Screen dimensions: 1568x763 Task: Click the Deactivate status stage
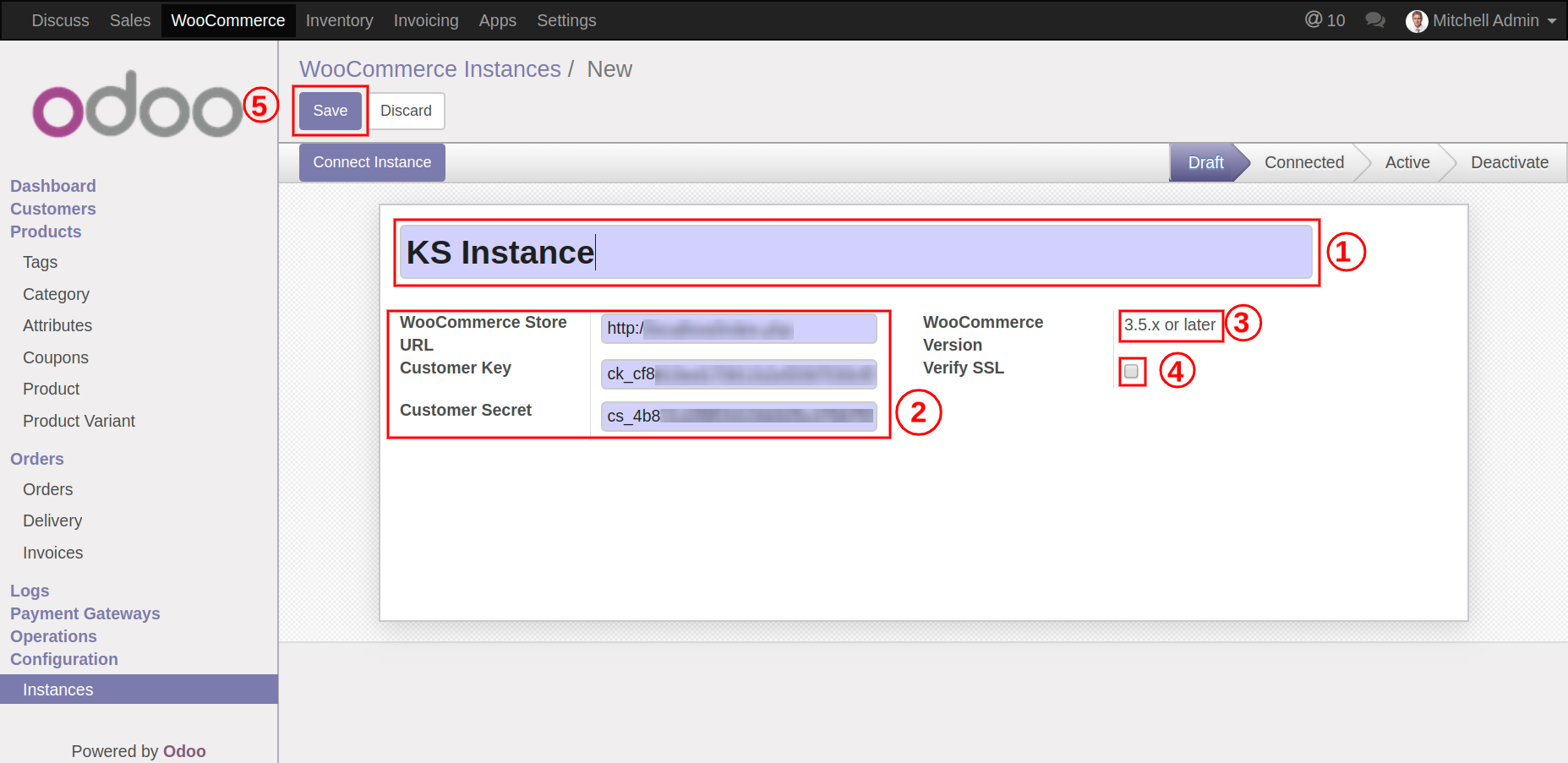(1509, 162)
